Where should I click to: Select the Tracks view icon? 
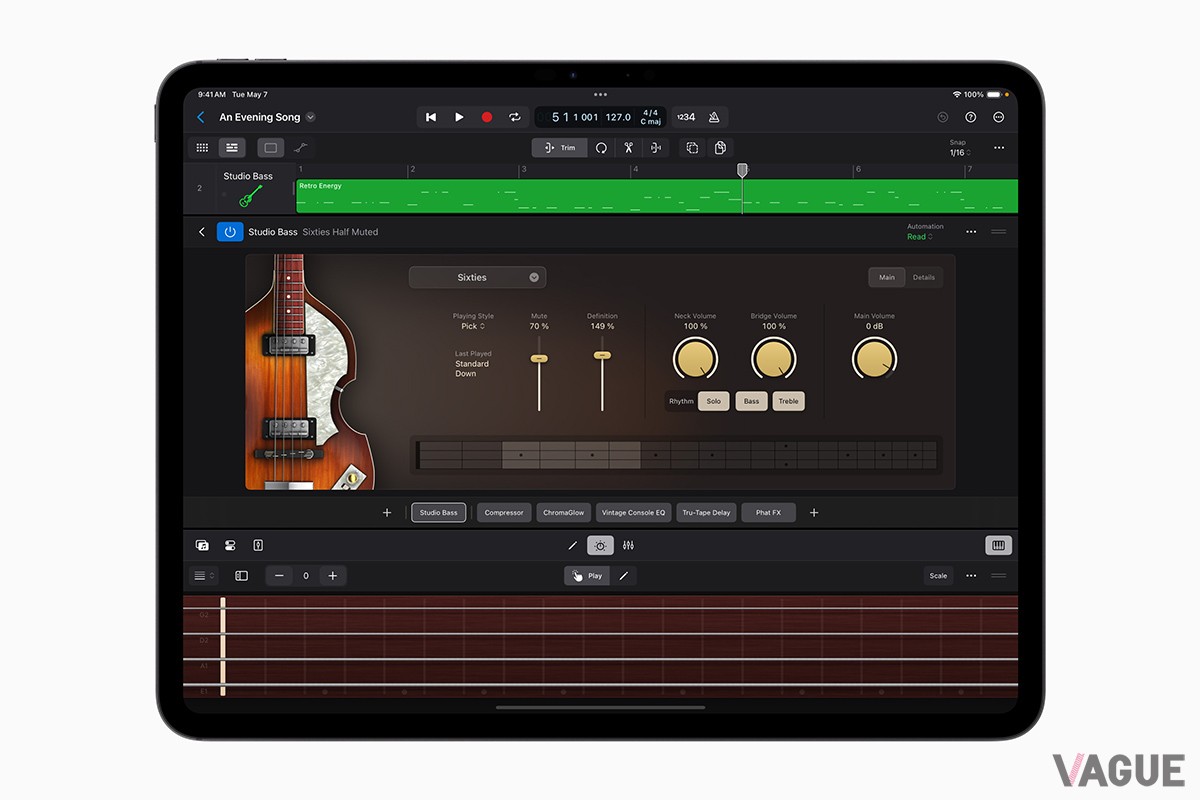point(232,147)
